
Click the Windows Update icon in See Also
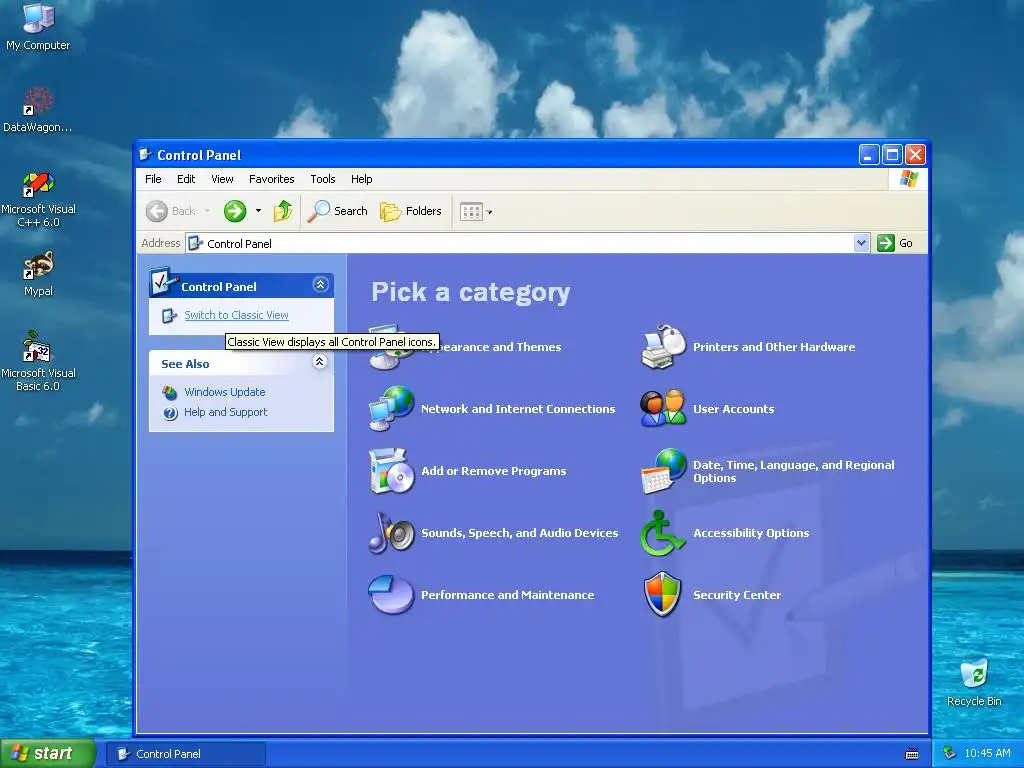click(x=170, y=392)
